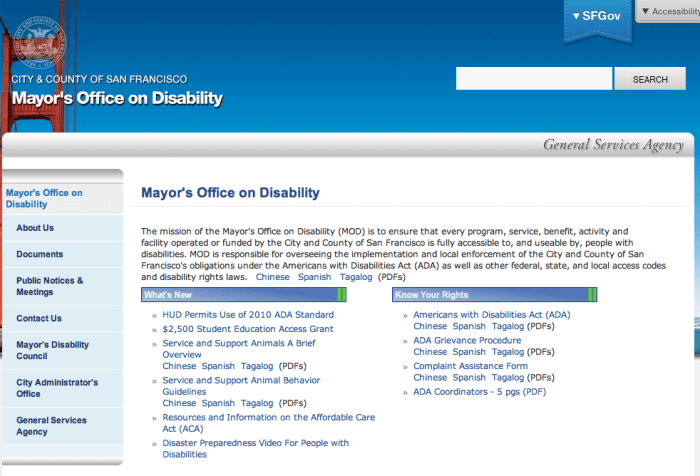Open ADA Grievance Procedure link
Viewport: 700px width, 476px height.
tap(467, 340)
